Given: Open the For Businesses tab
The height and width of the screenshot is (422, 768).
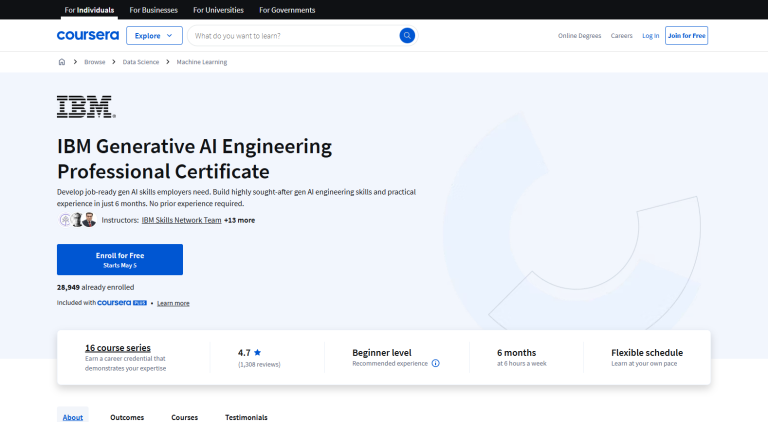Looking at the screenshot, I should 153,10.
